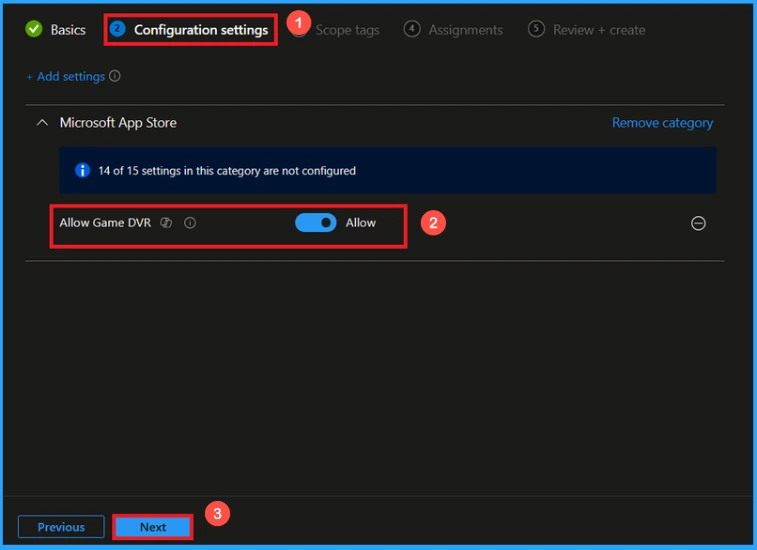
Task: Click the Microsoft App Store heading
Action: coord(118,123)
